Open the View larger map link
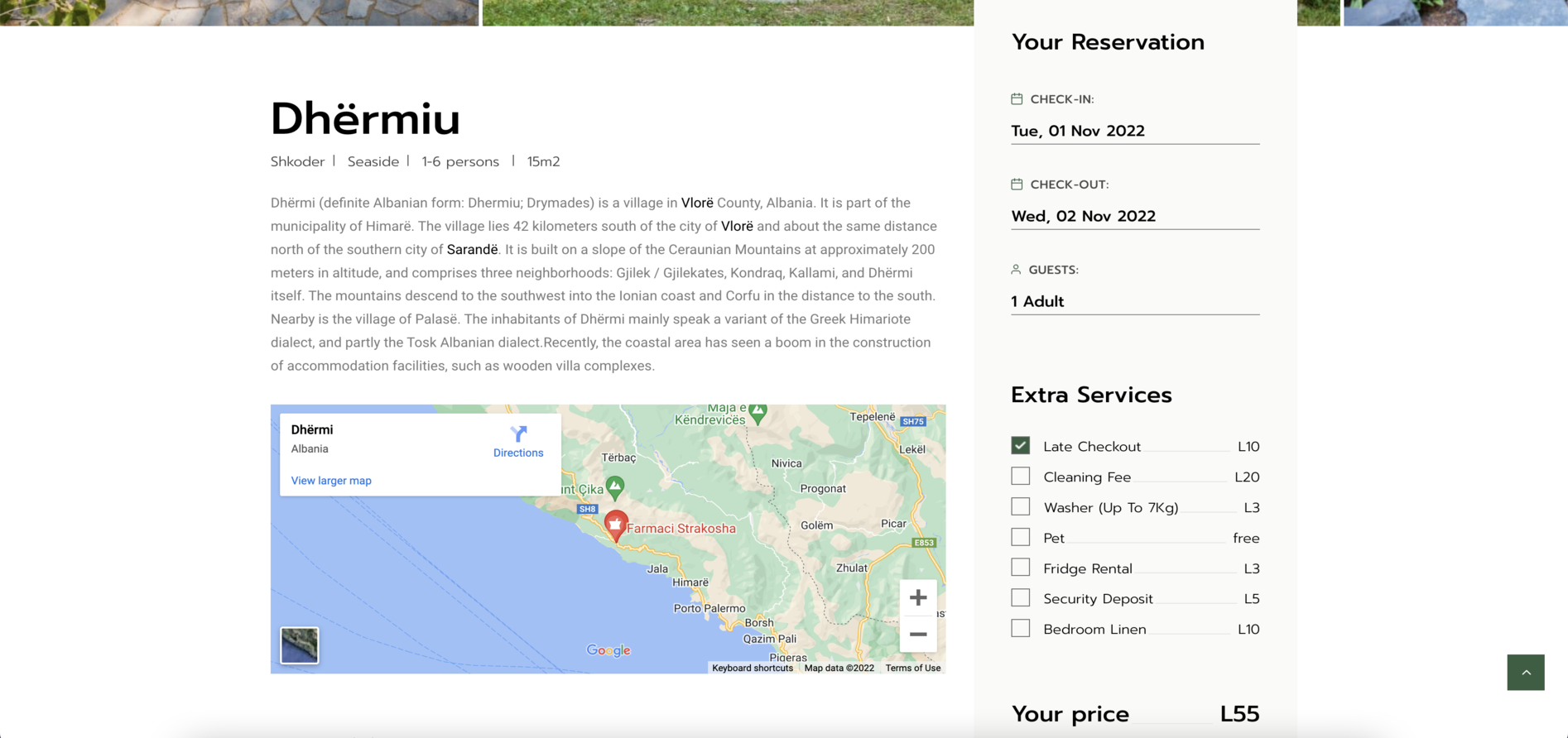The image size is (1568, 738). (x=331, y=481)
